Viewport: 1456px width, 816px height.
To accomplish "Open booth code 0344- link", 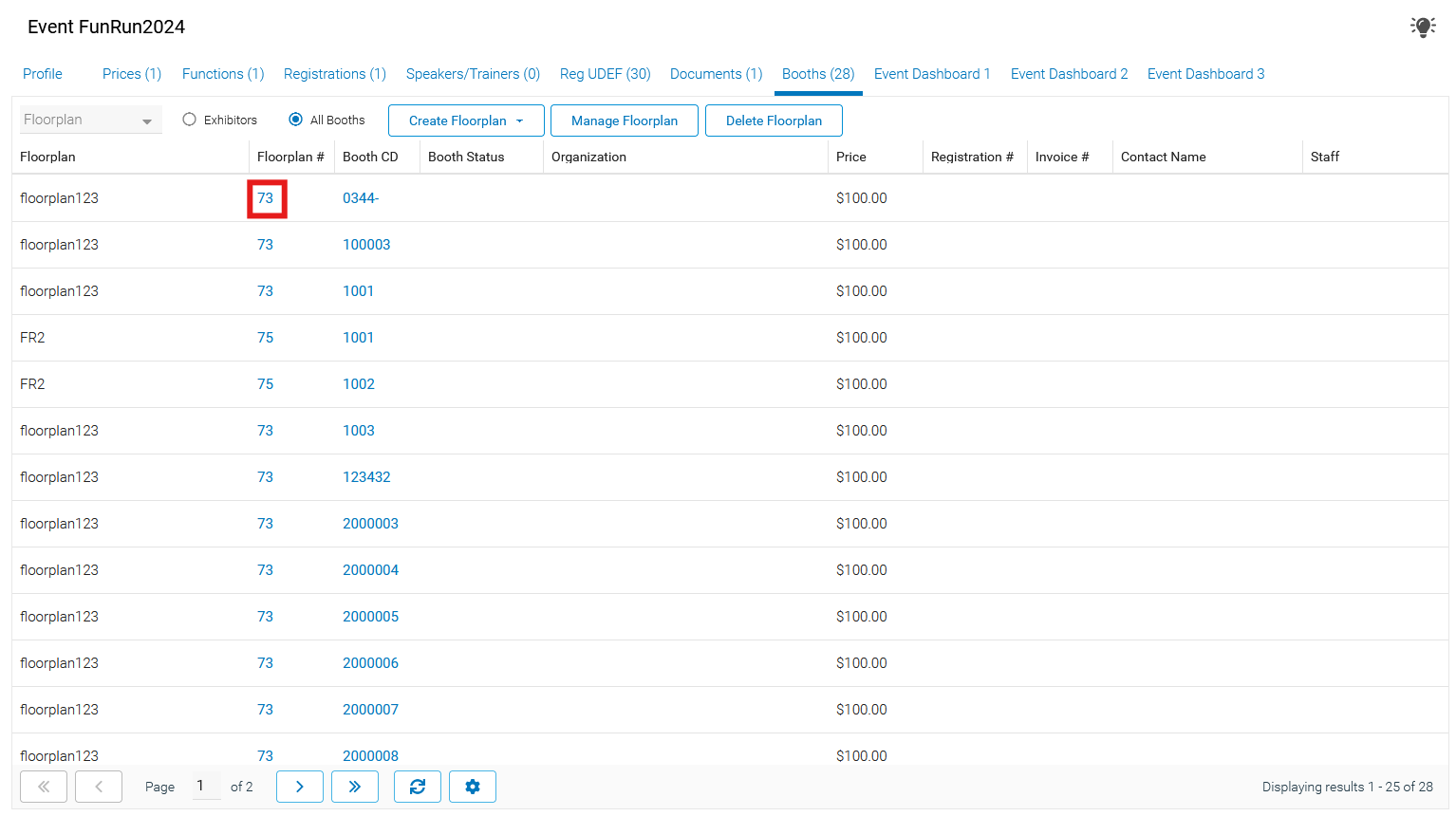I will point(361,198).
